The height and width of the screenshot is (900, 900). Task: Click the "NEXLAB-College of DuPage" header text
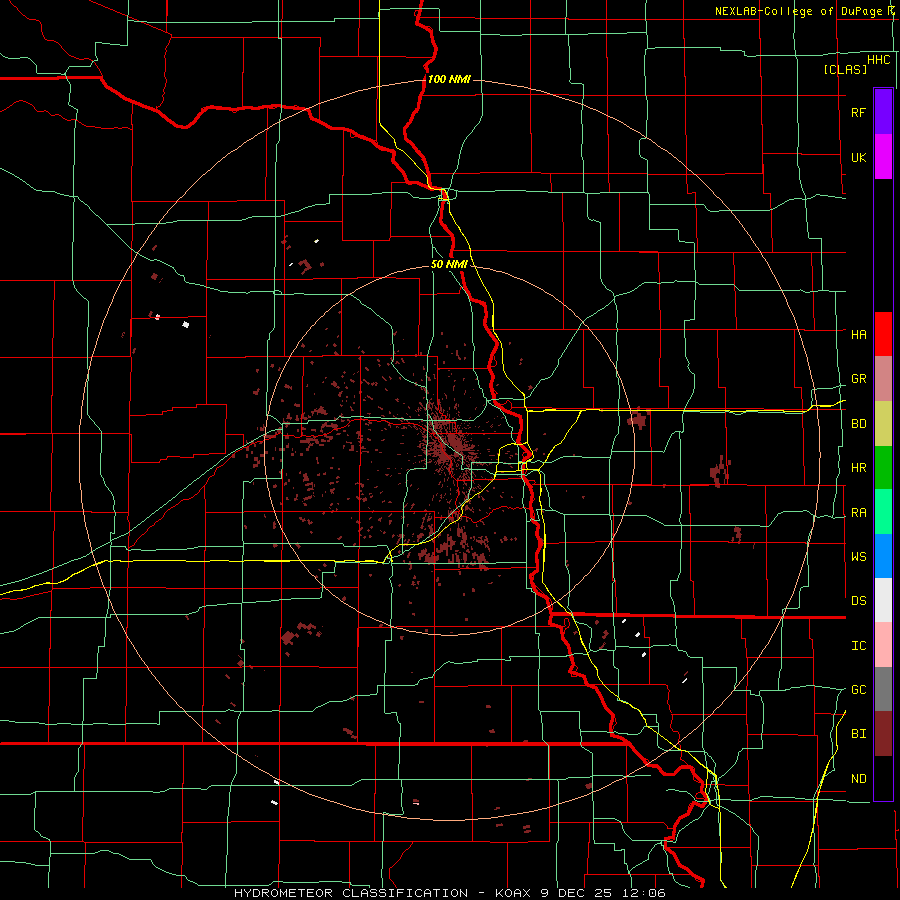pos(798,11)
